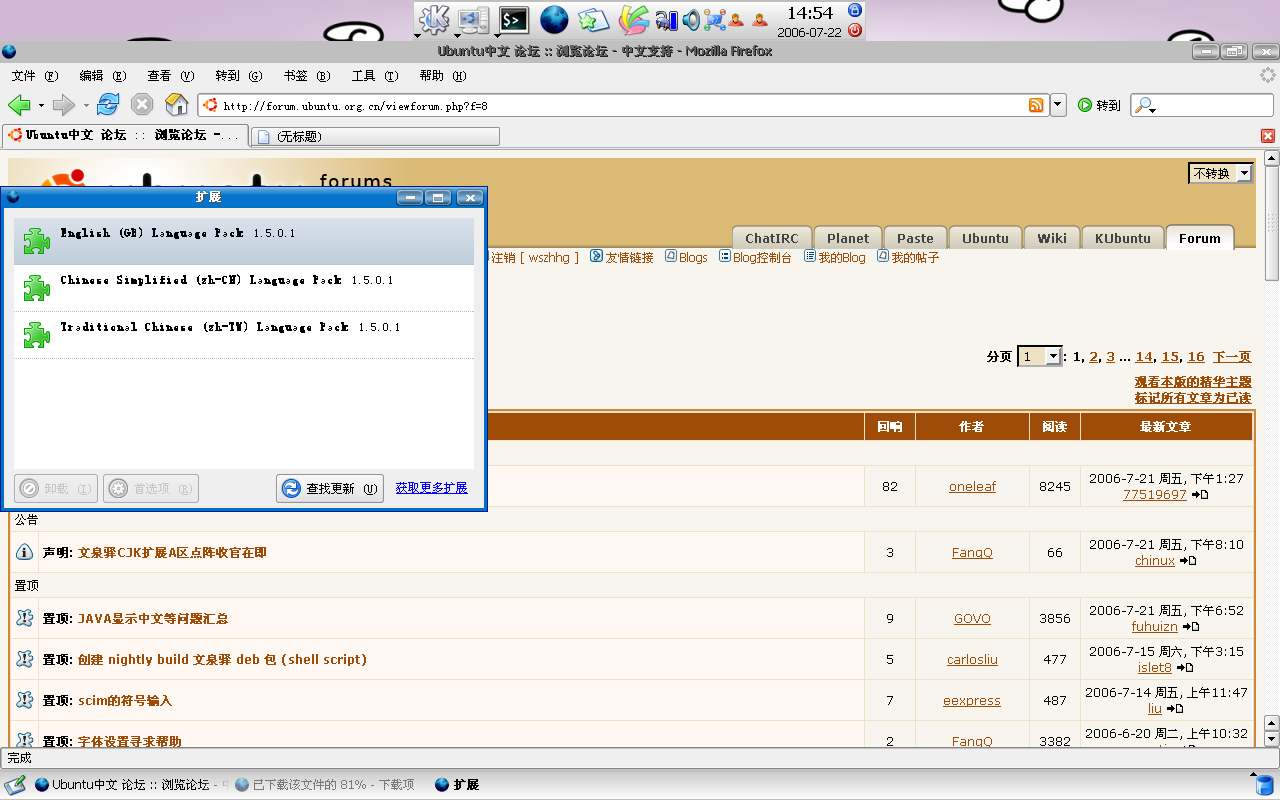This screenshot has width=1280, height=800.
Task: Open the 不转换 conversion dropdown
Action: [1221, 173]
